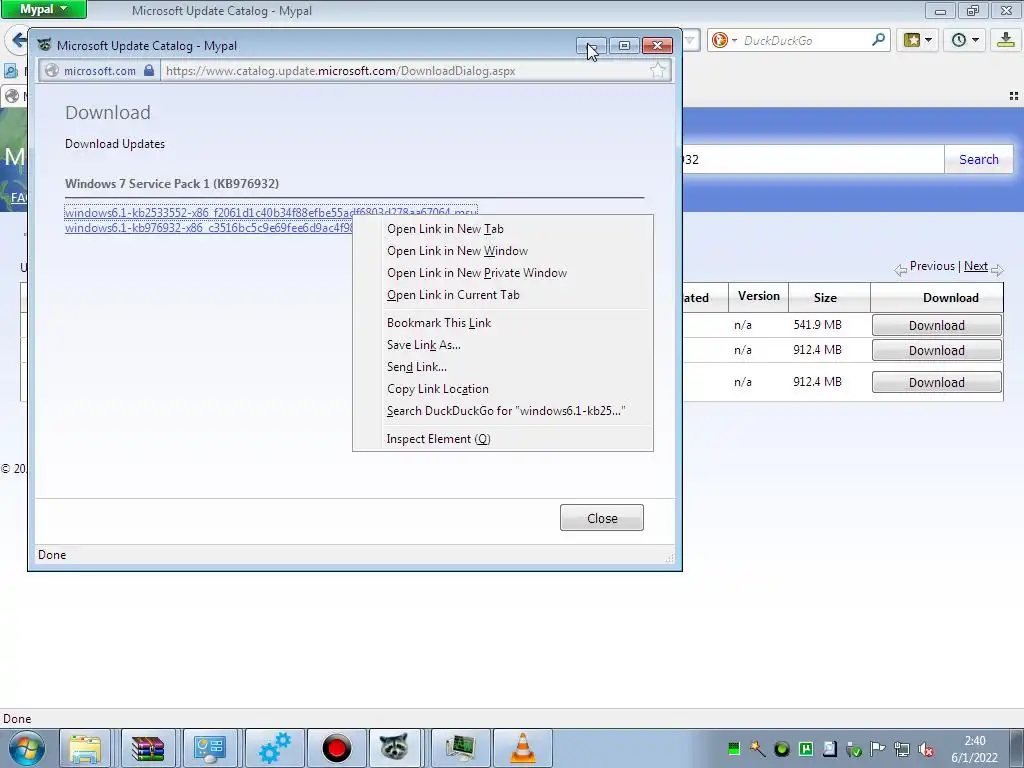Choose Search DuckDuckGo for windows6.1-kb25...
Image resolution: width=1024 pixels, height=768 pixels.
click(502, 411)
